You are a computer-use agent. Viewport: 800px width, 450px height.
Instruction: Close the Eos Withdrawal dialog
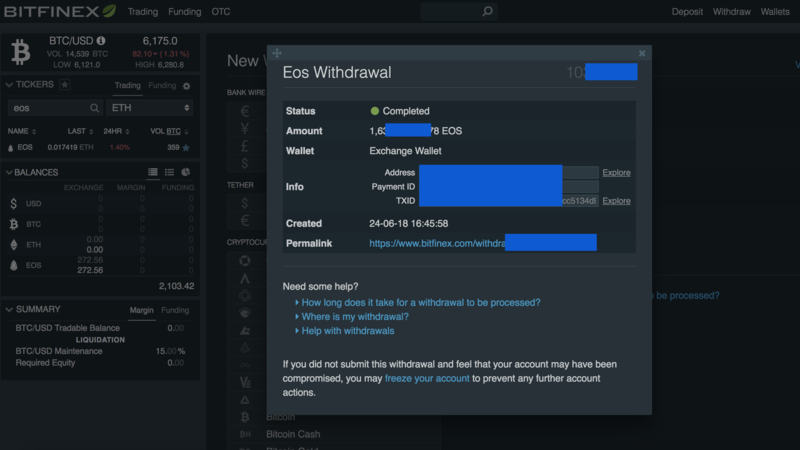point(642,53)
